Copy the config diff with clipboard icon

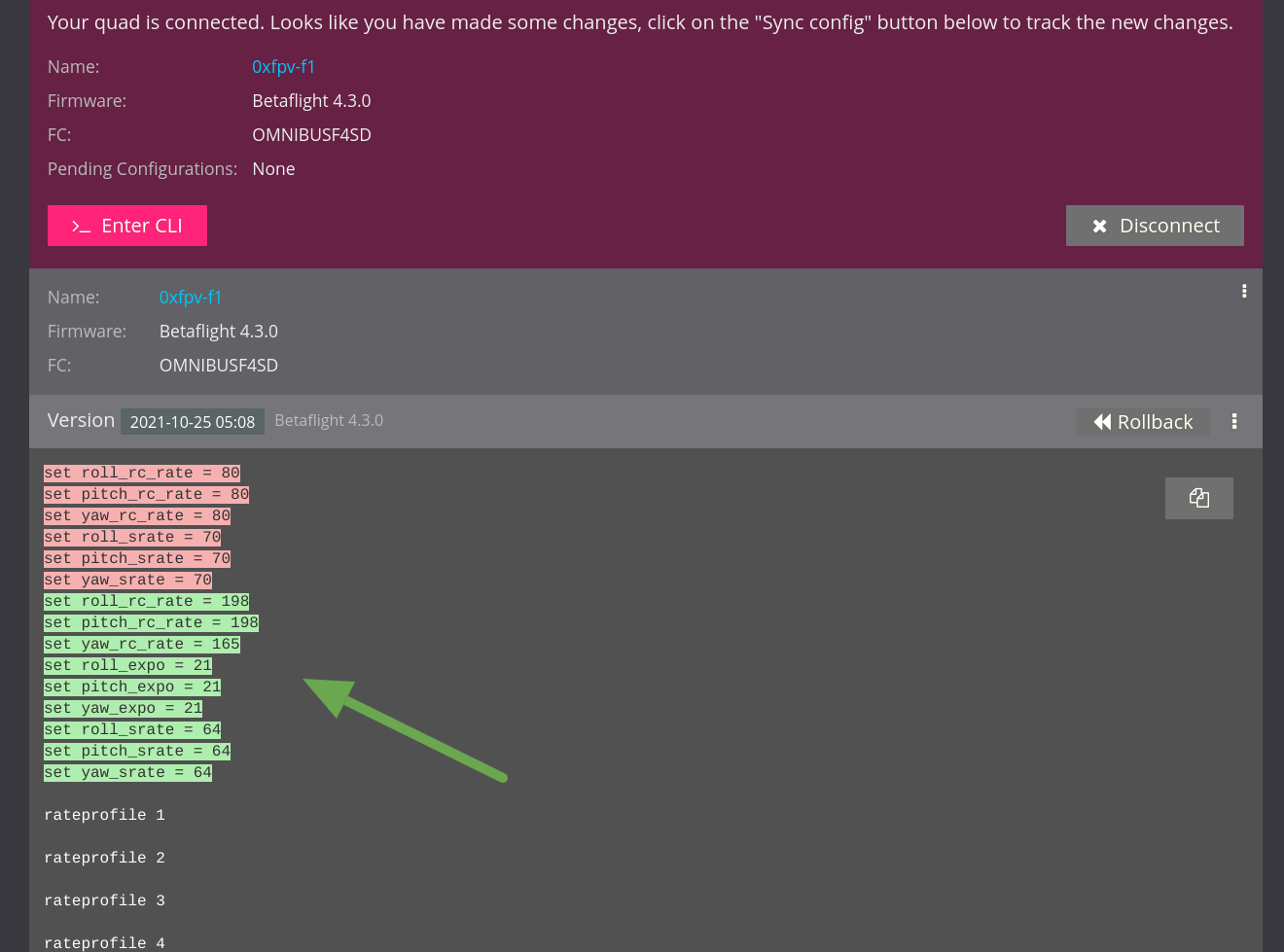(x=1198, y=498)
